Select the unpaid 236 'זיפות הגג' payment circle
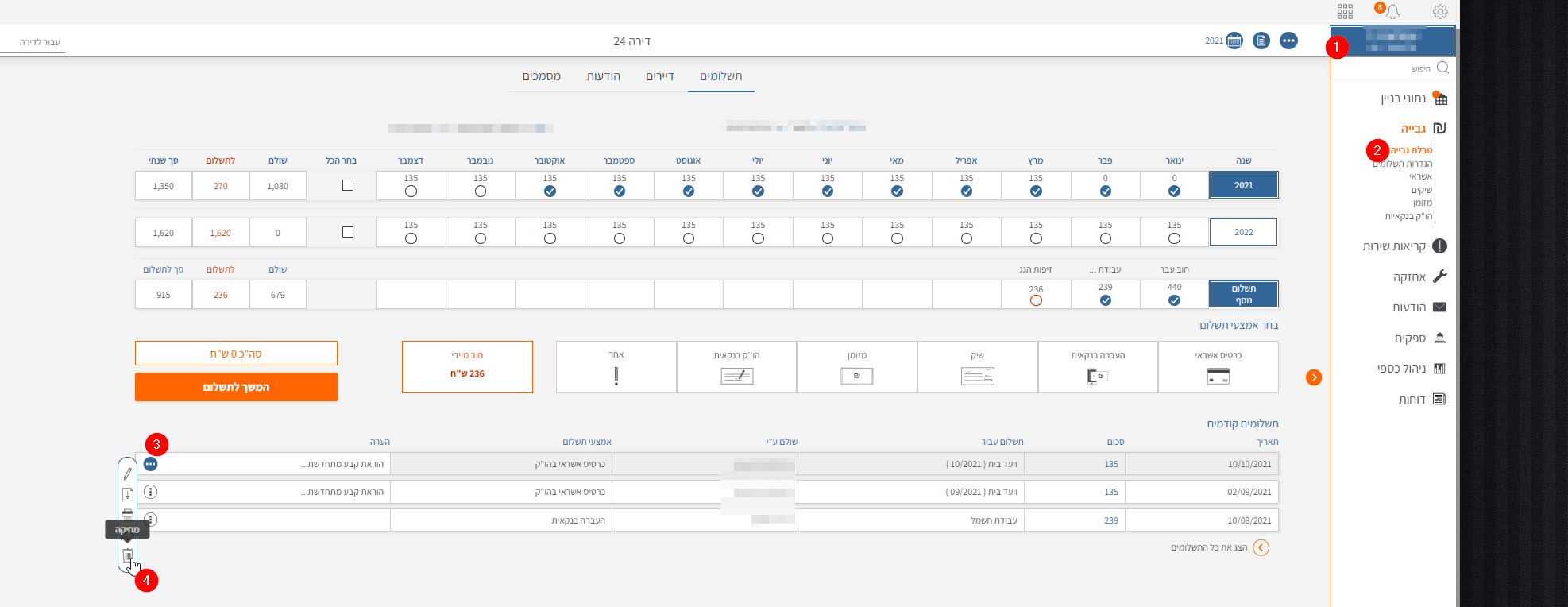 tap(1036, 300)
